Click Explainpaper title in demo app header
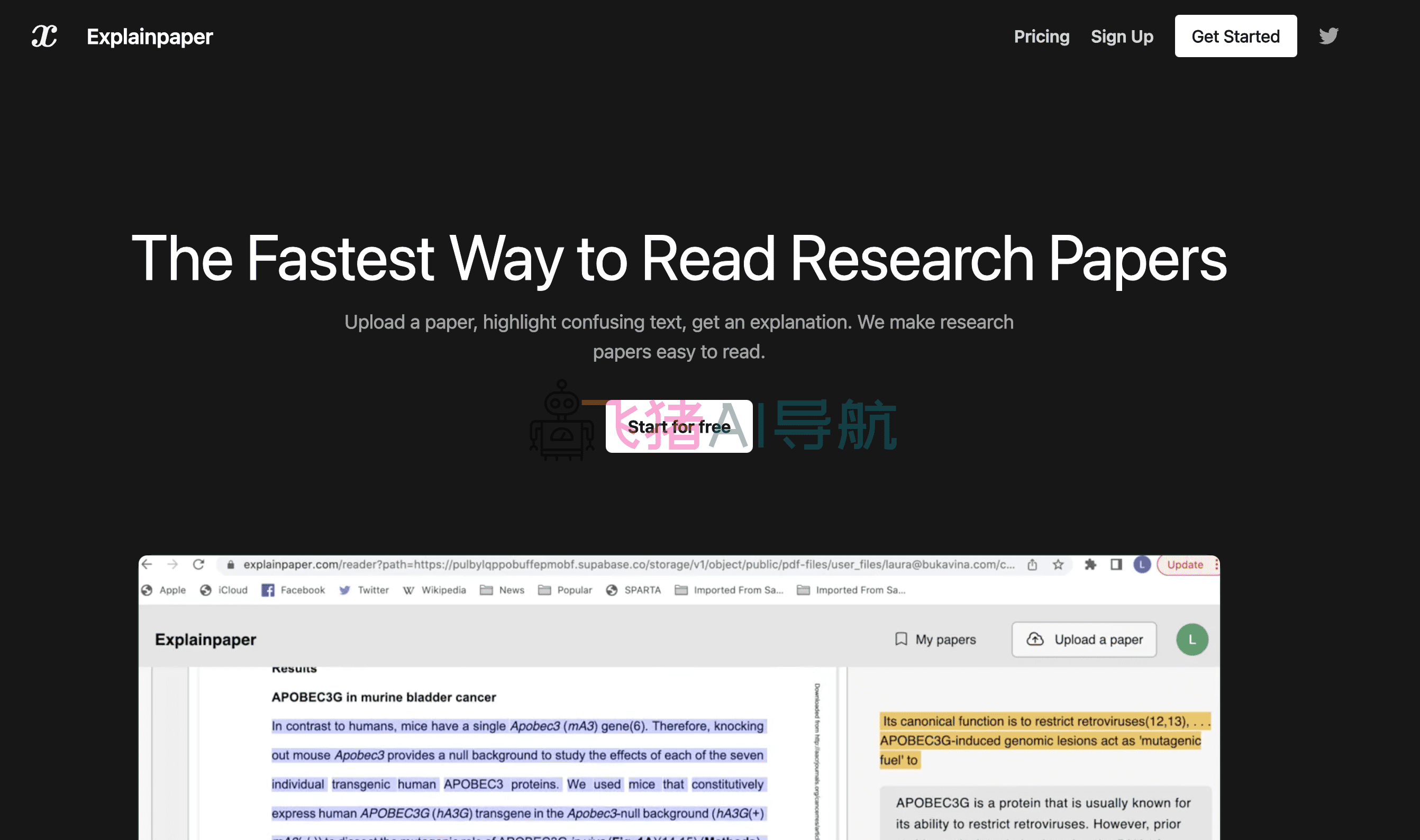The height and width of the screenshot is (840, 1420). [x=205, y=639]
